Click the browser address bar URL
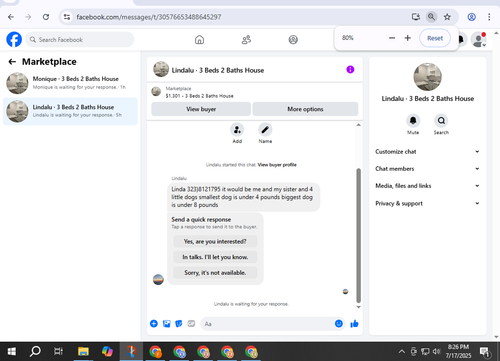This screenshot has width=500, height=361. coord(149,17)
